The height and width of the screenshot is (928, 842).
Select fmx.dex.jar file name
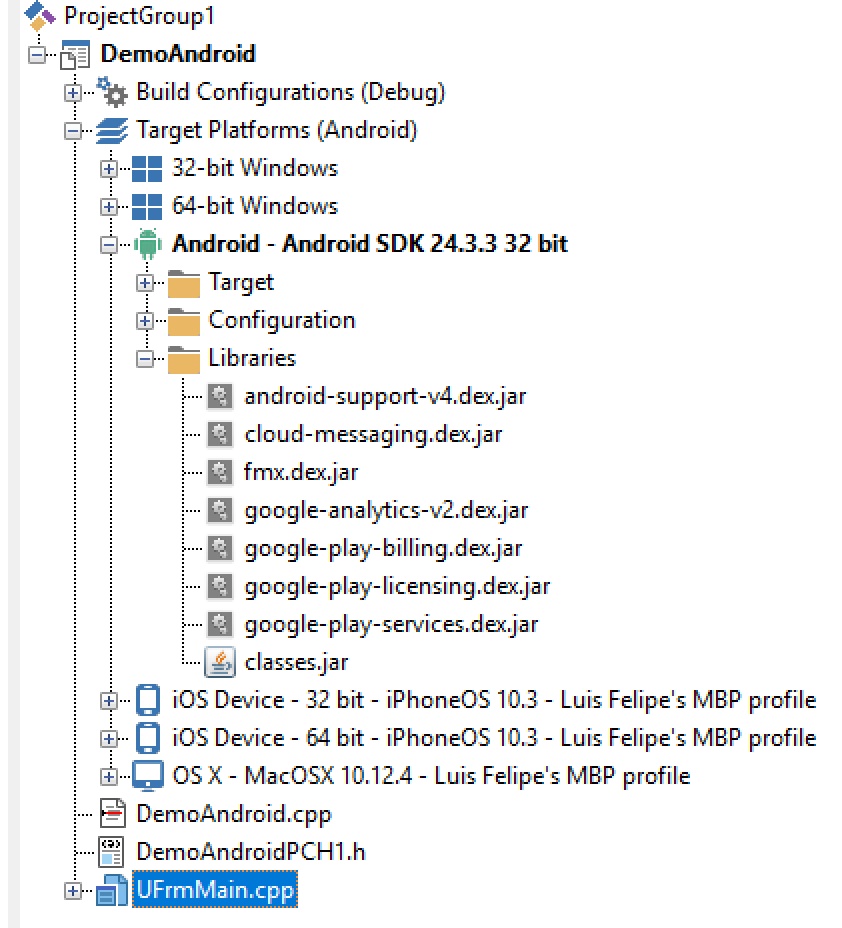click(301, 473)
